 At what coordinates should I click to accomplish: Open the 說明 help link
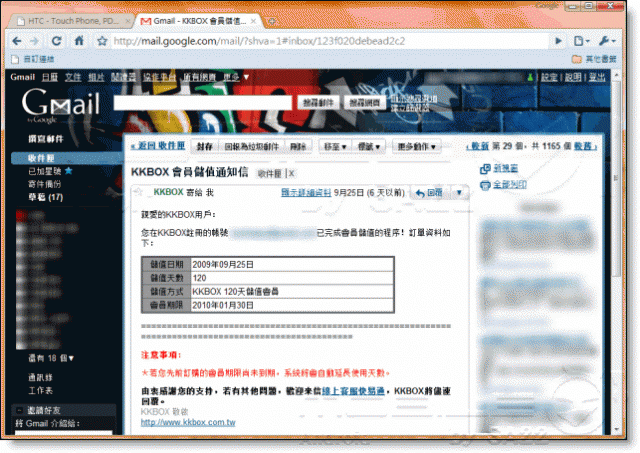pos(573,77)
